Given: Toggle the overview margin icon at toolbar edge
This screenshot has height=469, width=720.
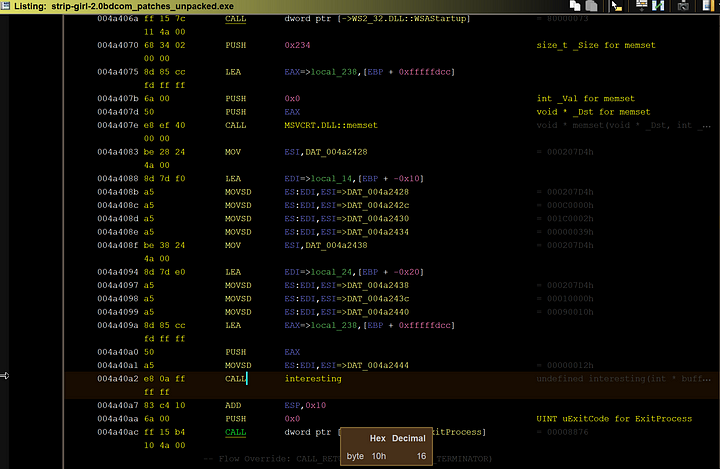Looking at the screenshot, I should click(x=708, y=6).
